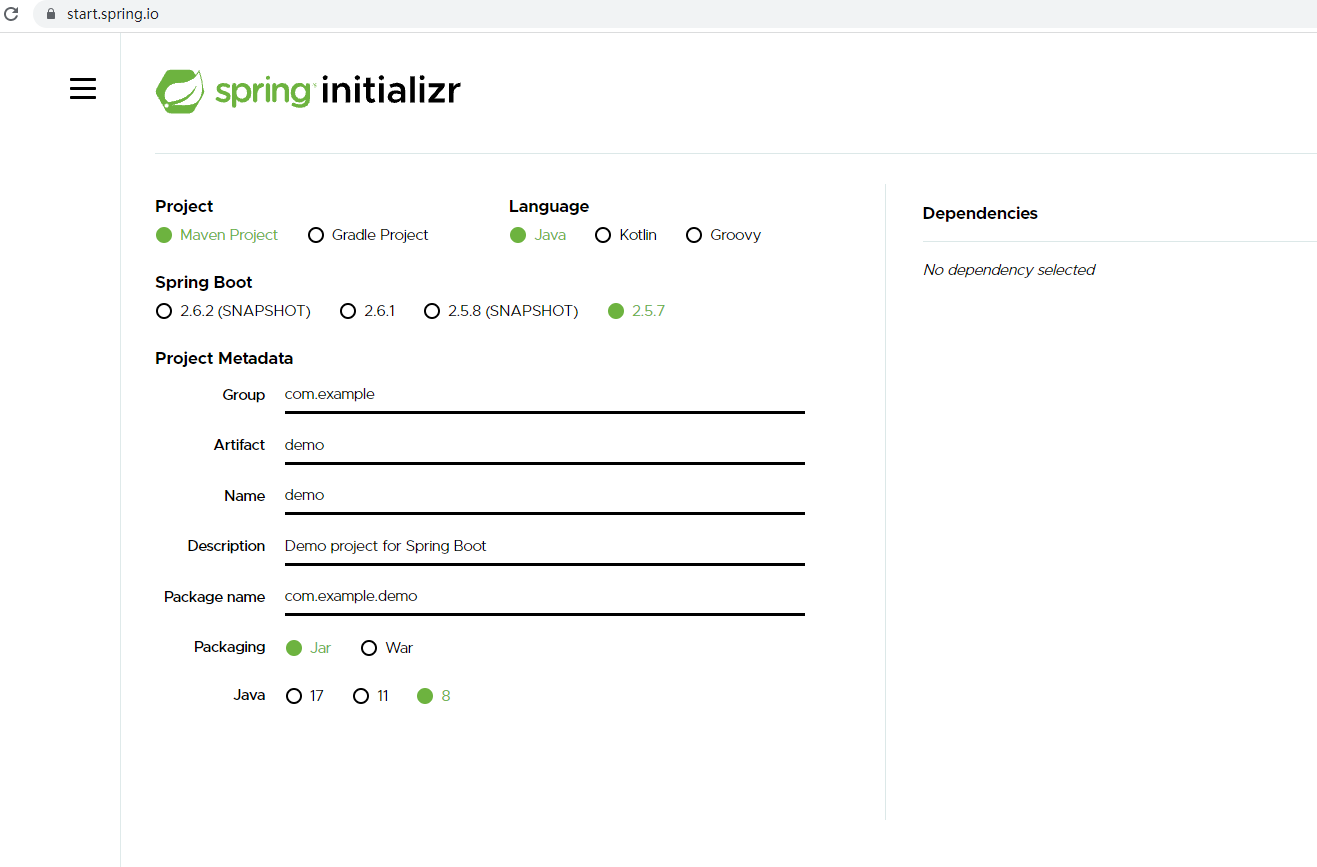Click the Group field label
The width and height of the screenshot is (1317, 867).
[244, 395]
